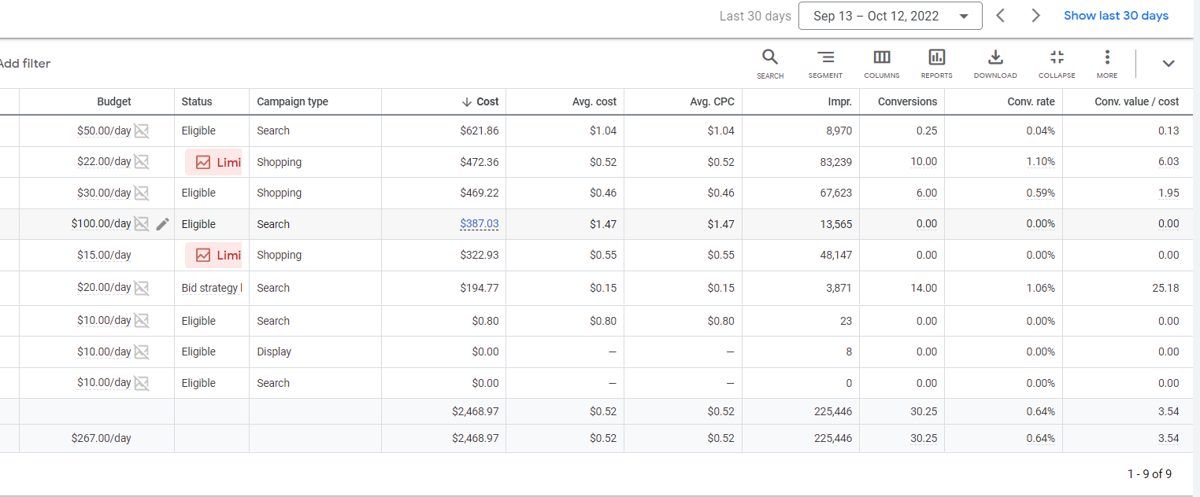
Task: Select the 0.25 conversions cell
Action: click(927, 131)
